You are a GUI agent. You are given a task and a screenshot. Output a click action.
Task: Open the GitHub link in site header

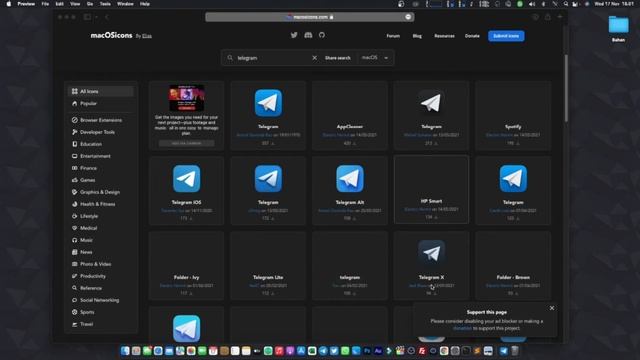322,36
